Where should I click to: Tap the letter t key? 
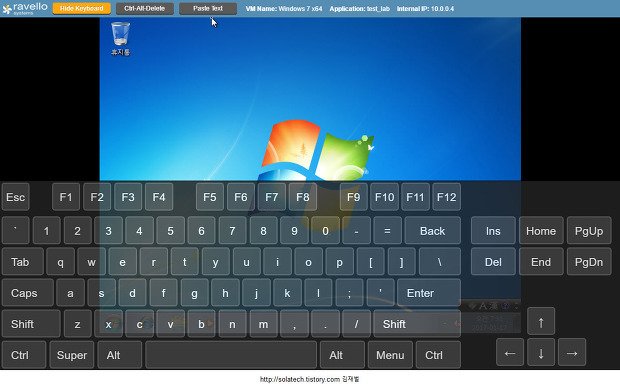pos(184,262)
